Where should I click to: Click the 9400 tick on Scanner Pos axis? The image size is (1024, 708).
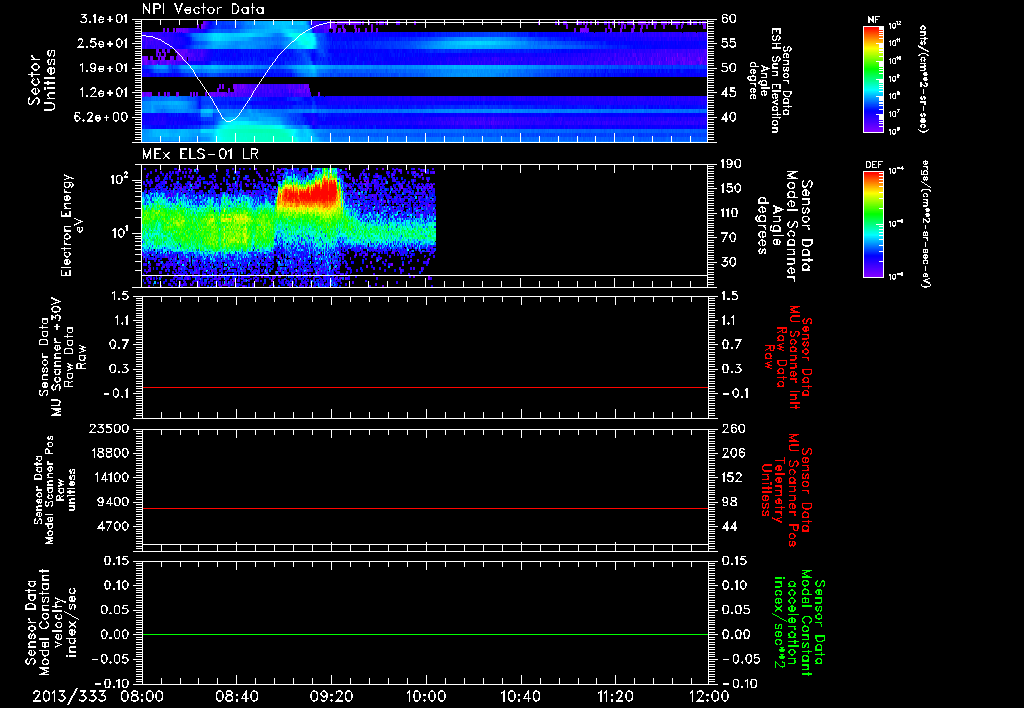(114, 502)
